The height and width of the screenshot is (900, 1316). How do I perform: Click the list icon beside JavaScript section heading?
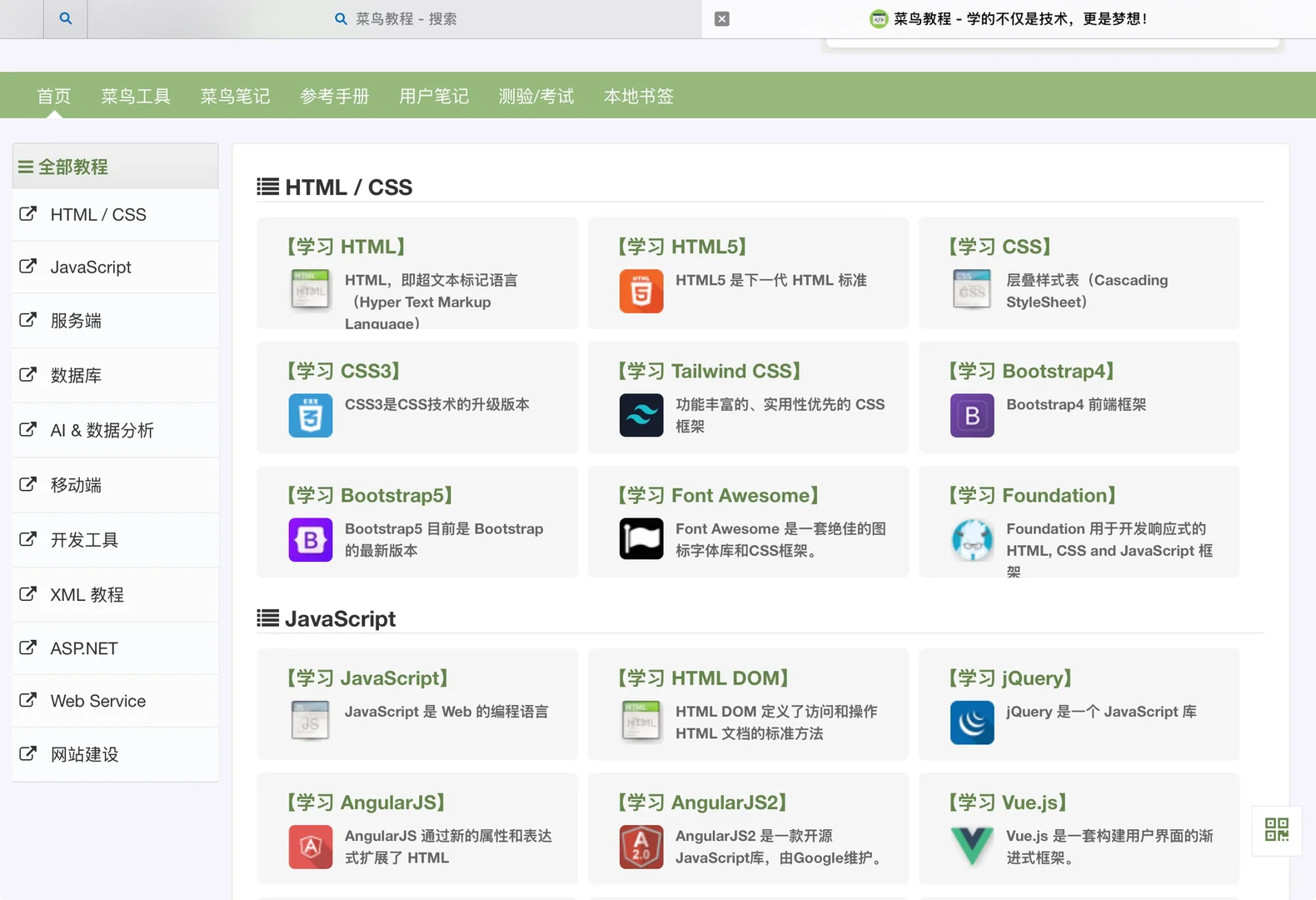[267, 618]
